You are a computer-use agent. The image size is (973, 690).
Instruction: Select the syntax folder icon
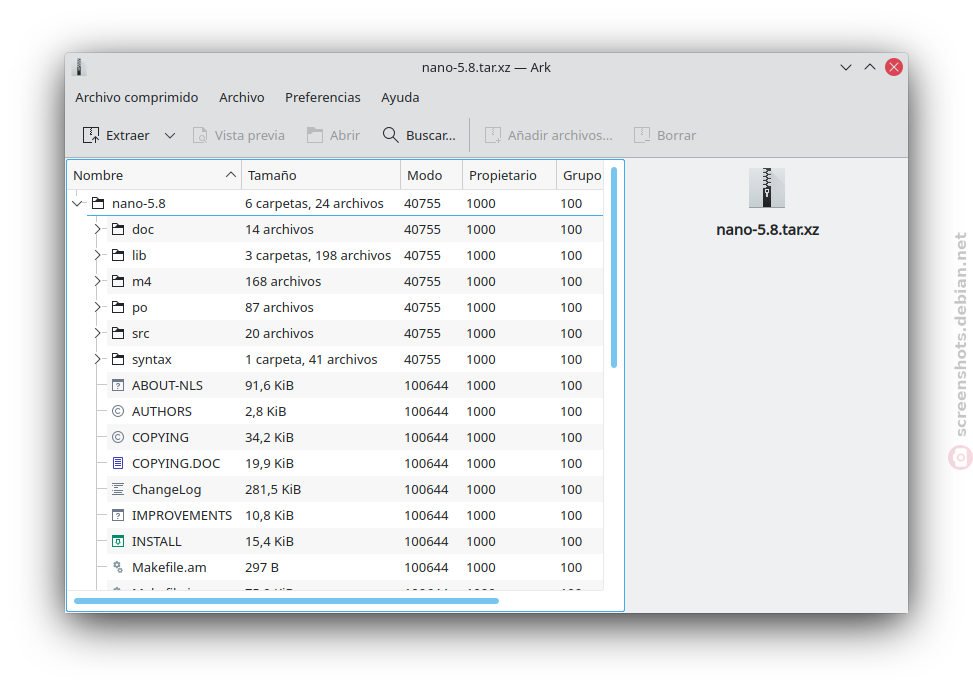coord(118,359)
